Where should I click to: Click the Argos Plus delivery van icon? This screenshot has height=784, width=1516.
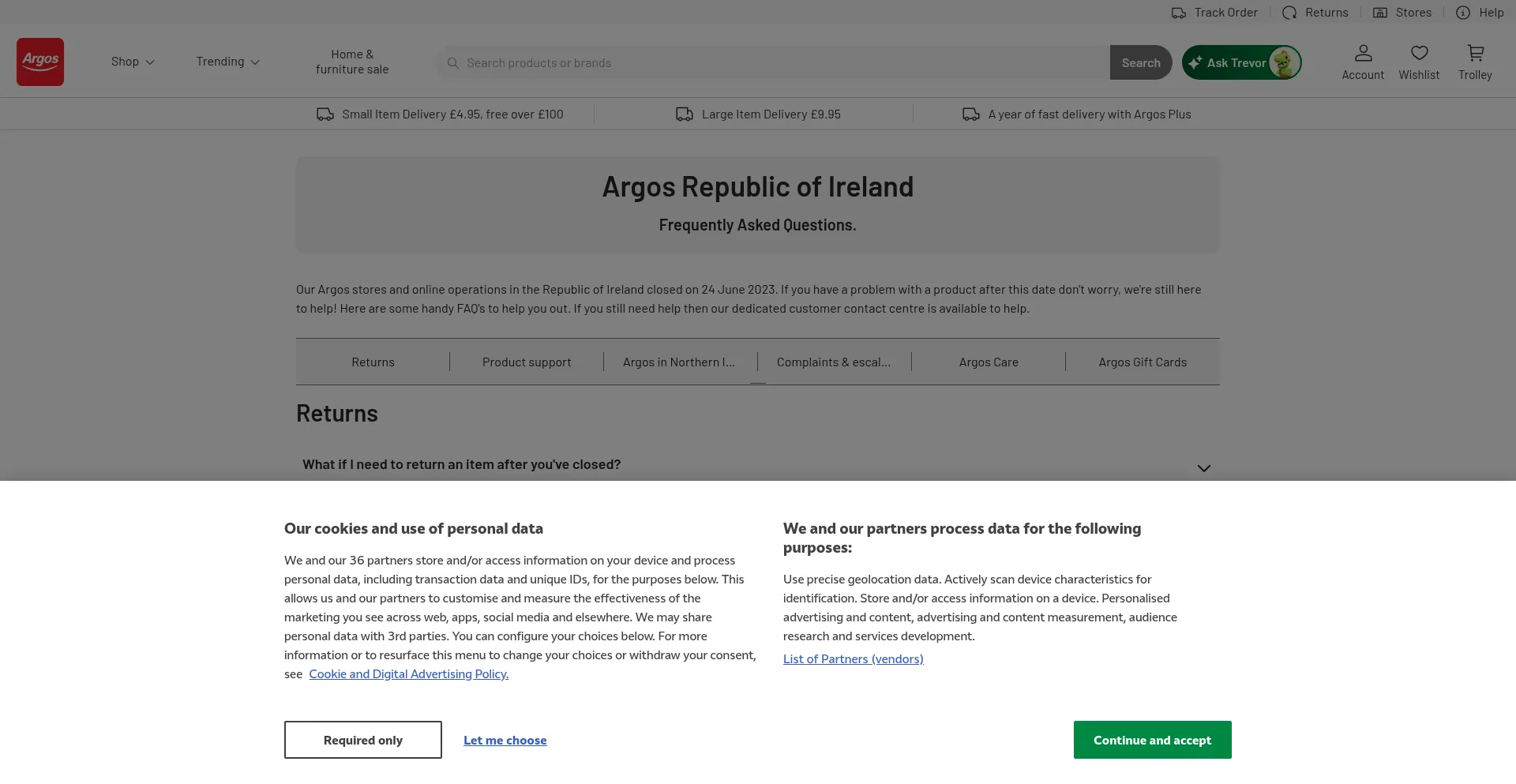tap(971, 114)
